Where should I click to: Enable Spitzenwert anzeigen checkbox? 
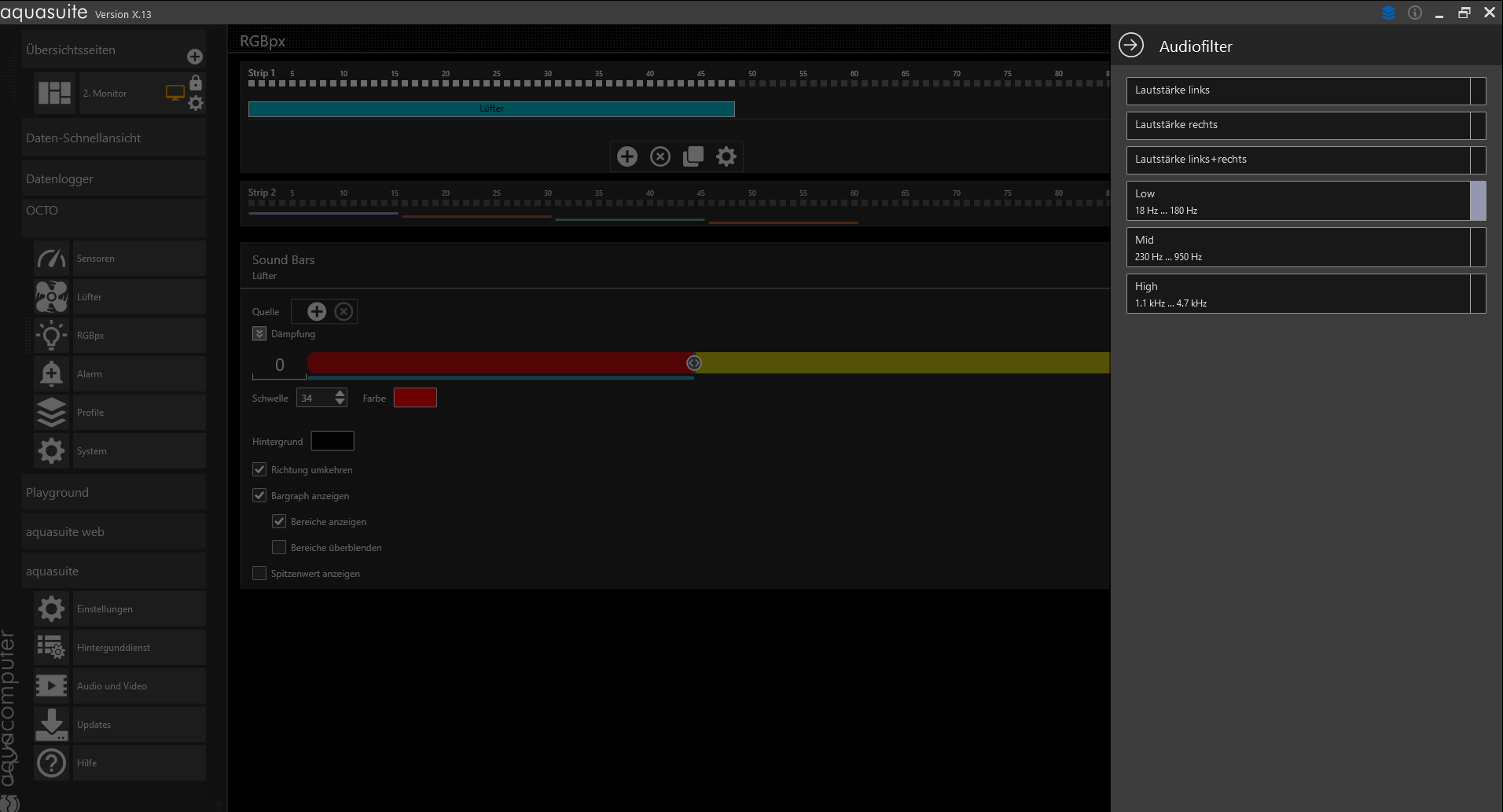click(x=259, y=574)
